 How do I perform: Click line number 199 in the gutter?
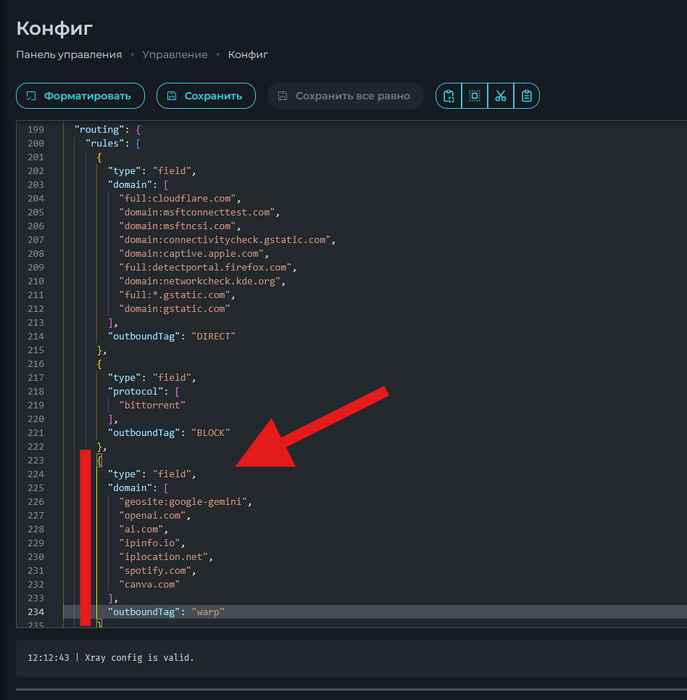35,130
